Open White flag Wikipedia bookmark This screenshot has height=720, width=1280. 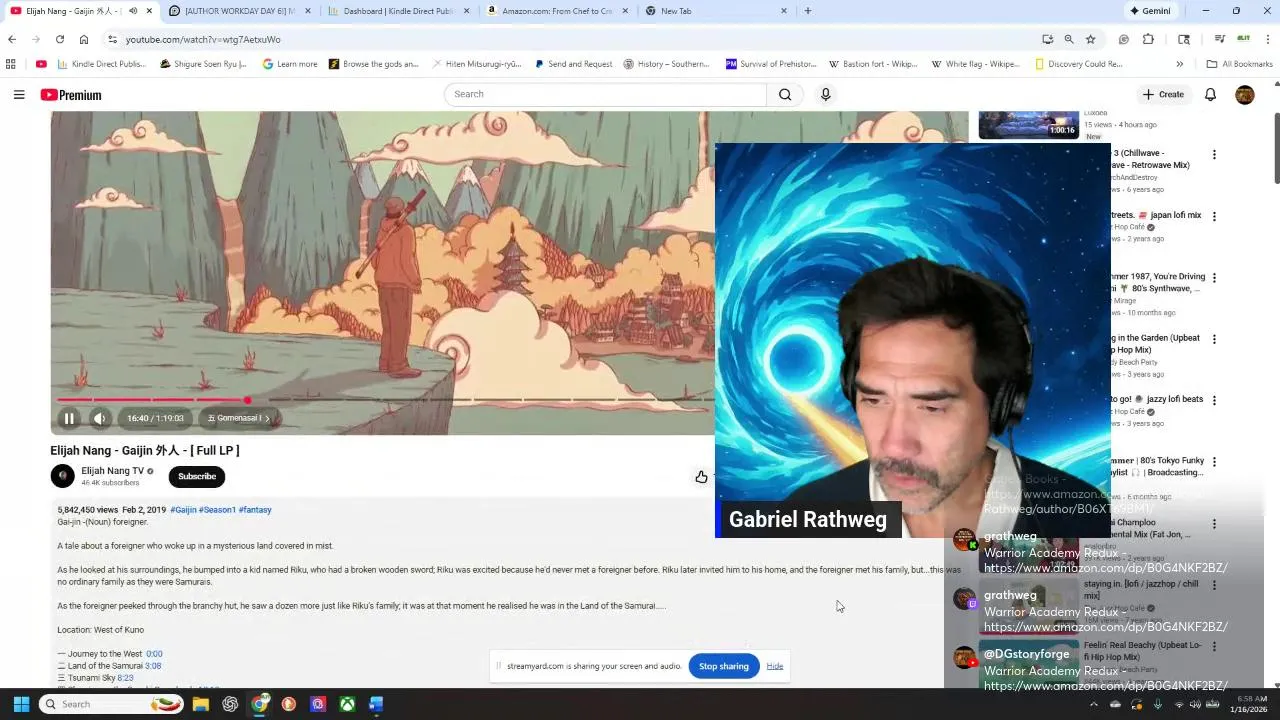click(x=976, y=64)
